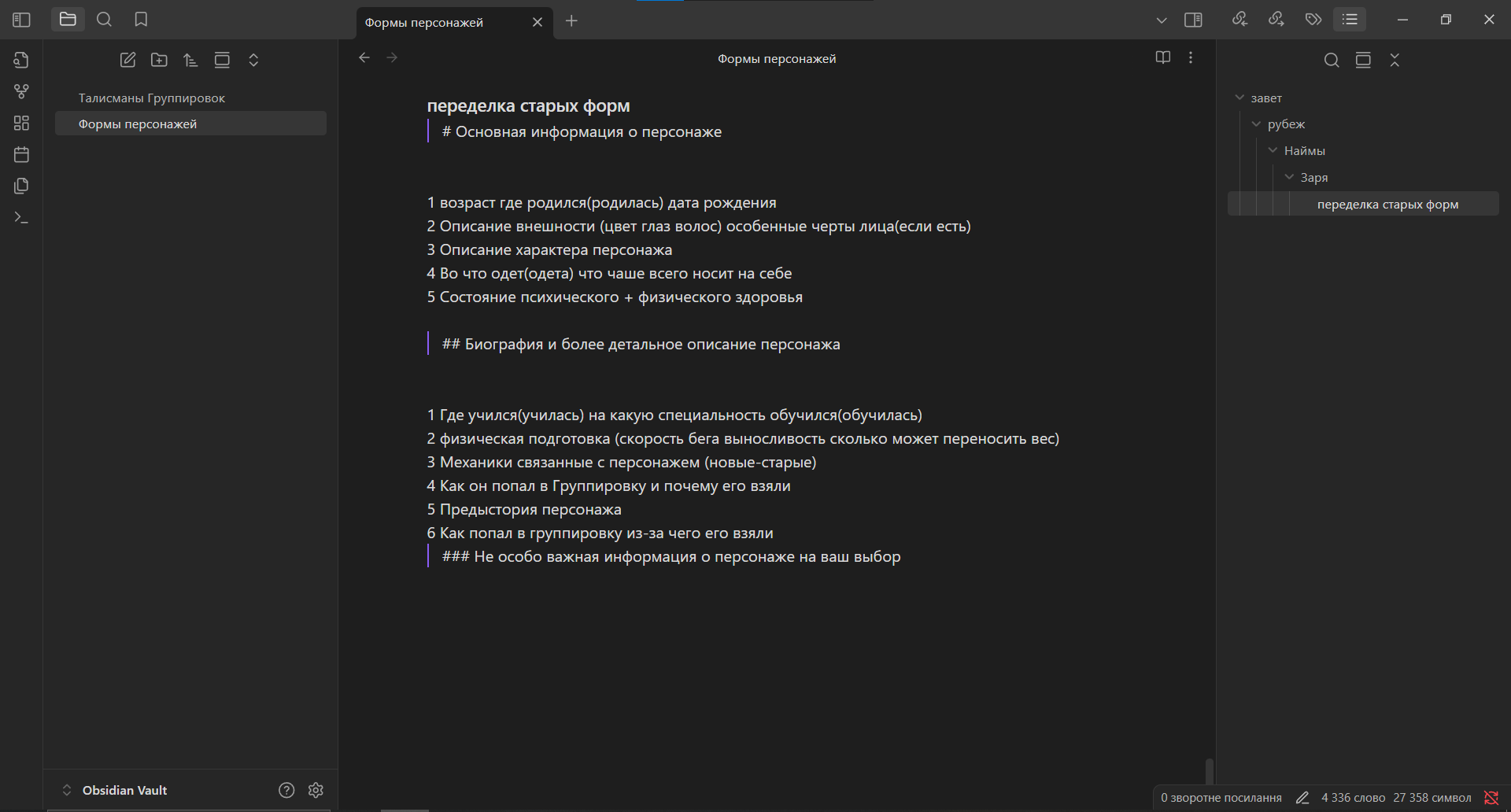Viewport: 1511px width, 812px height.
Task: Jump to завет heading text in outline
Action: 1266,98
